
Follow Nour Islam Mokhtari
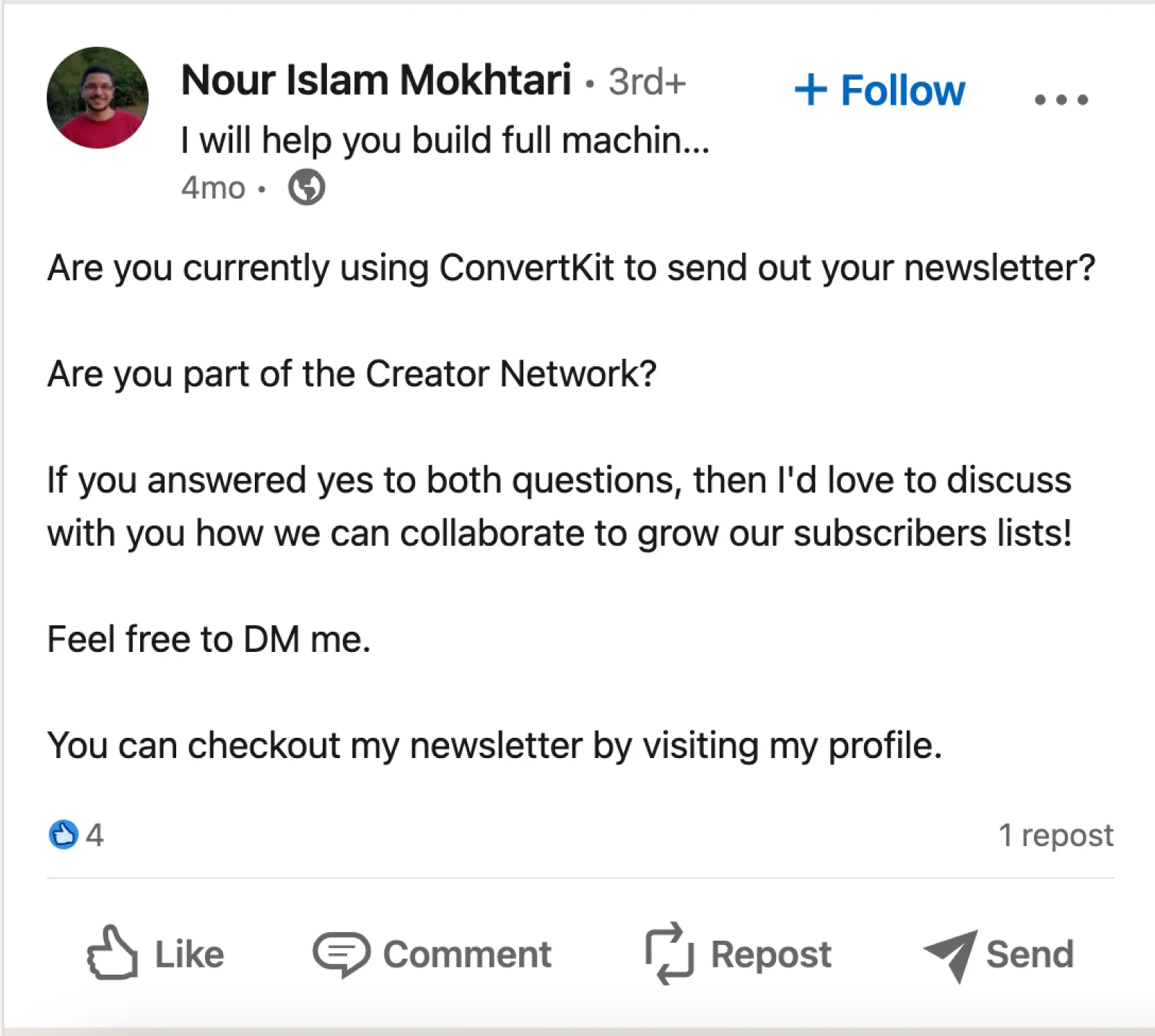click(902, 91)
